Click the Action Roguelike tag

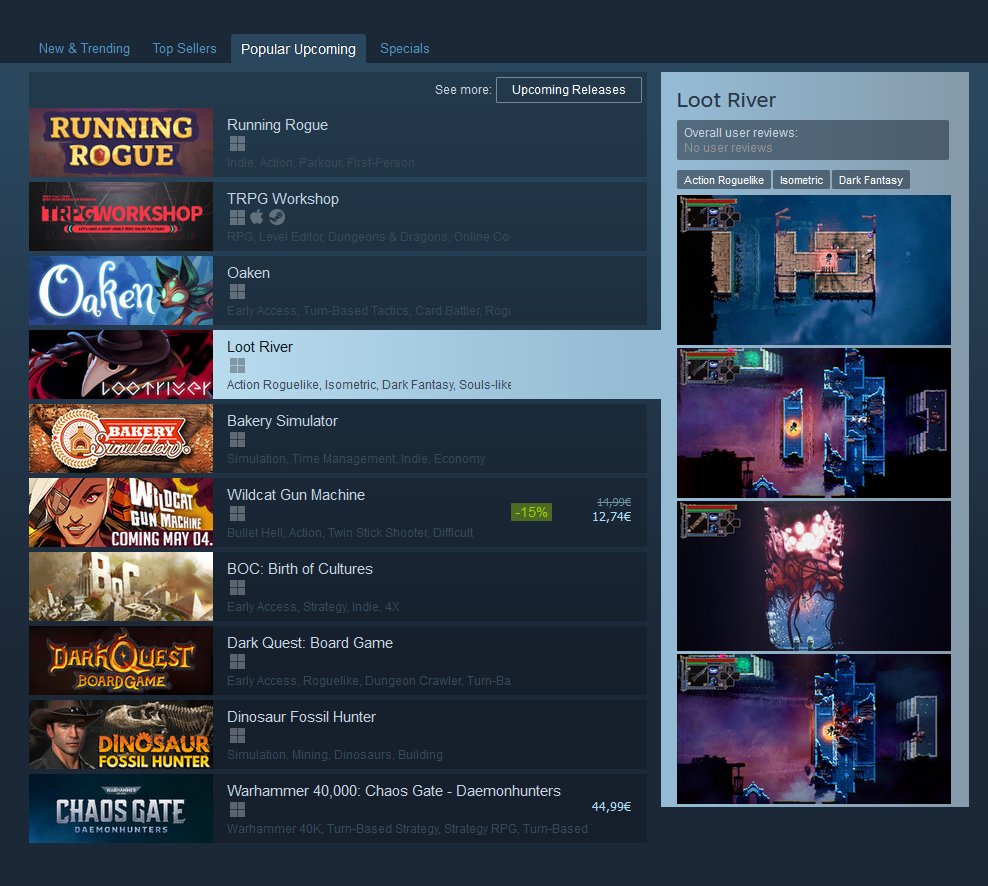723,180
